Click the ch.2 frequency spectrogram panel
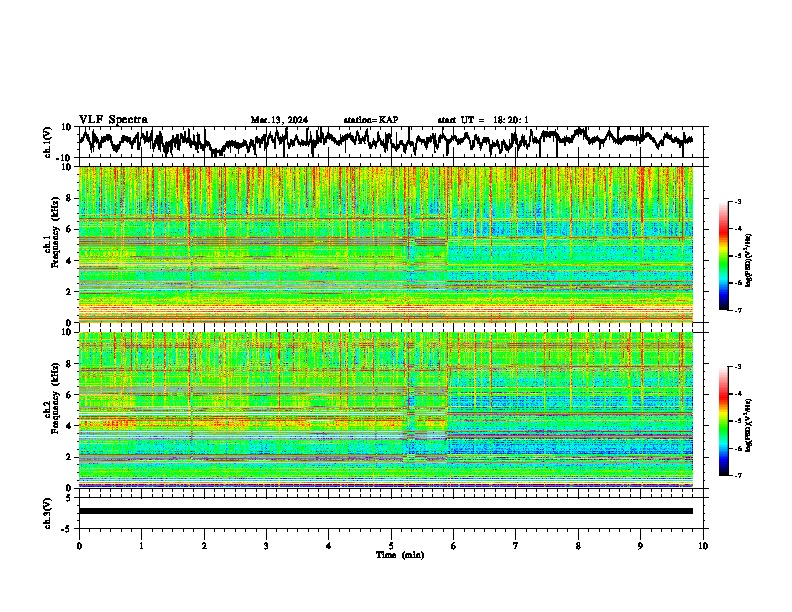This screenshot has height=612, width=792. tap(386, 410)
